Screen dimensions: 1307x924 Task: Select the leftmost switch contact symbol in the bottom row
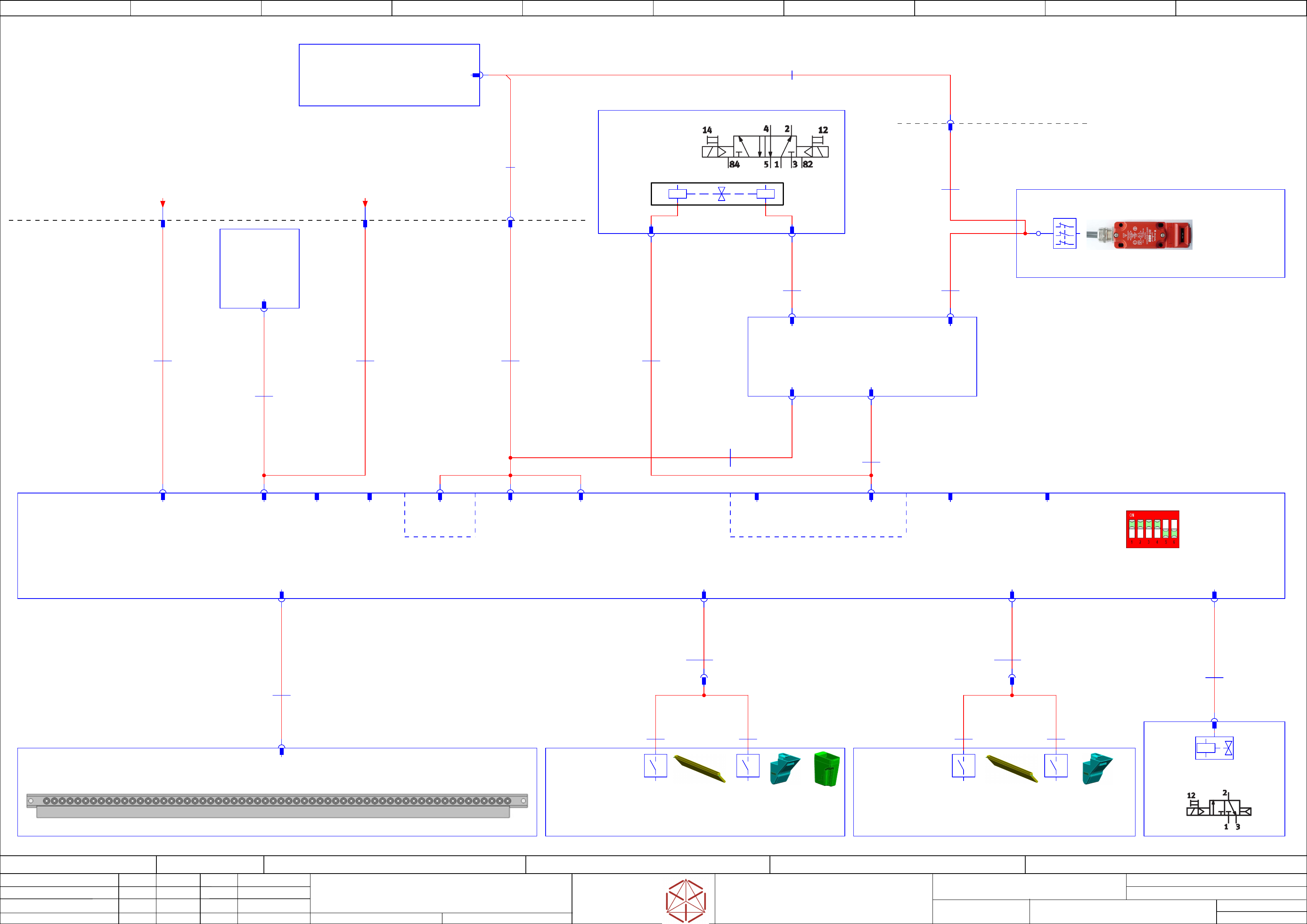[x=655, y=766]
